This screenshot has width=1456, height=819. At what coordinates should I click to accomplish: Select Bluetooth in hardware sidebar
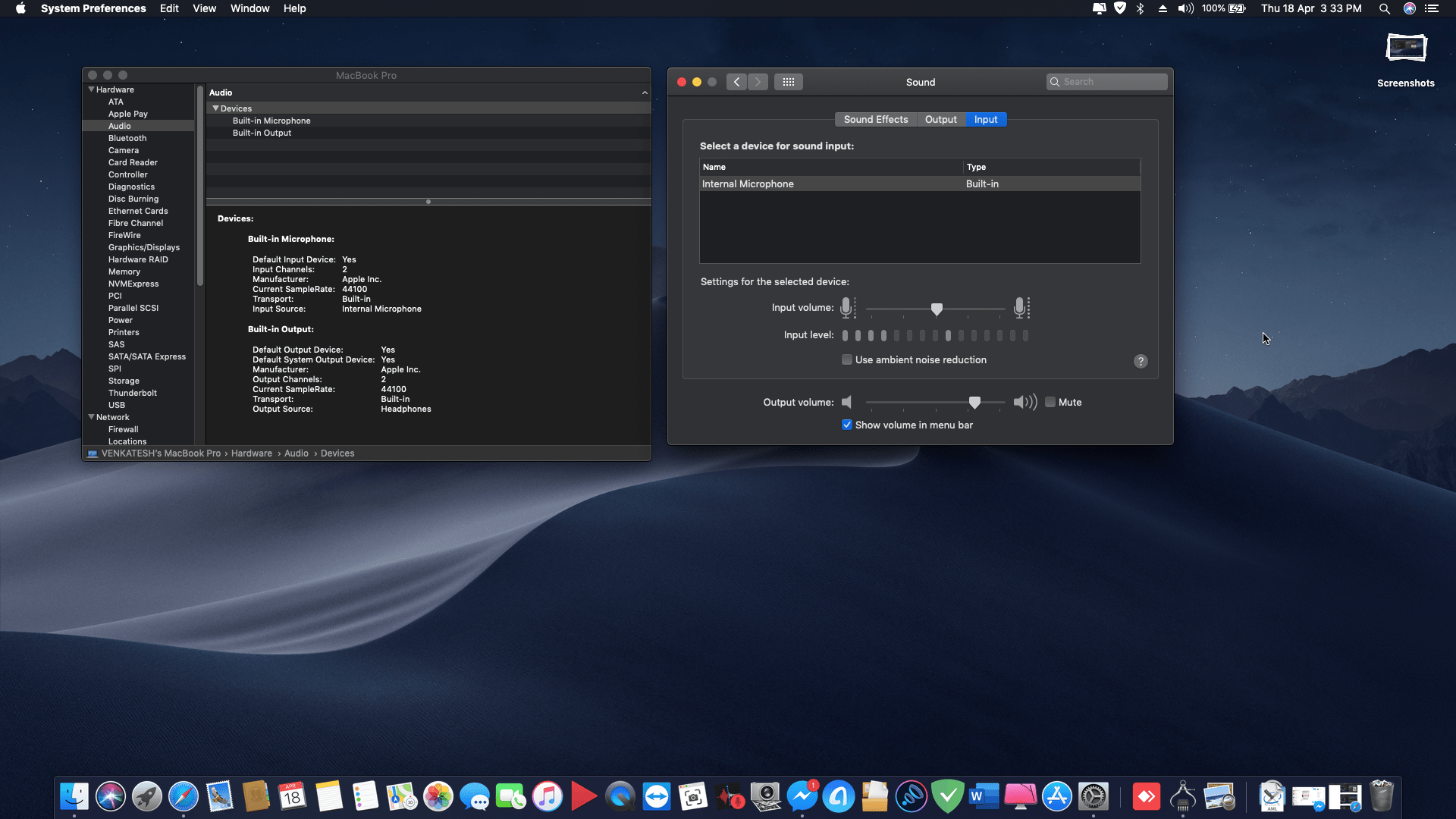tap(127, 138)
